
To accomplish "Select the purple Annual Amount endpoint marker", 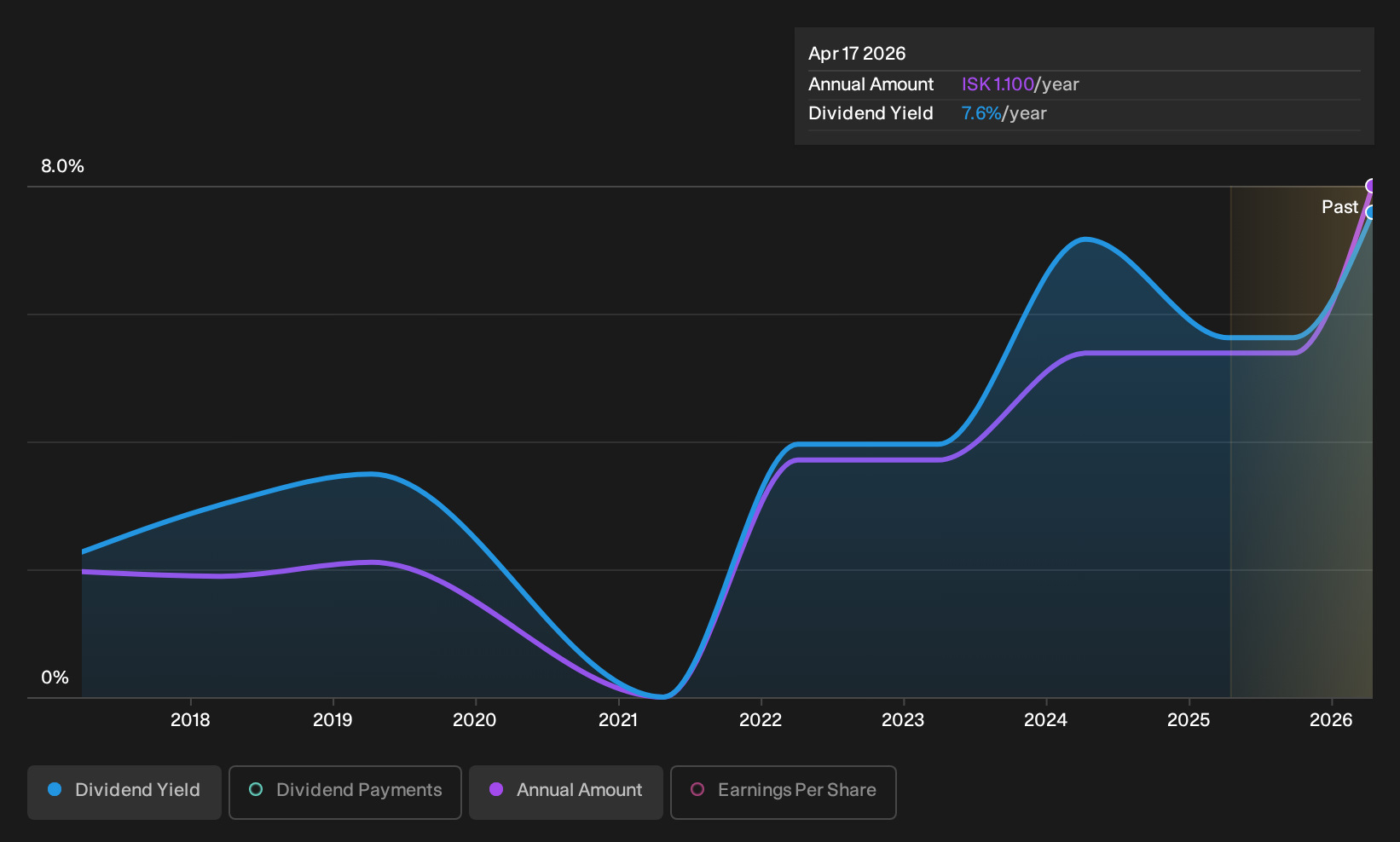I will click(x=1371, y=186).
